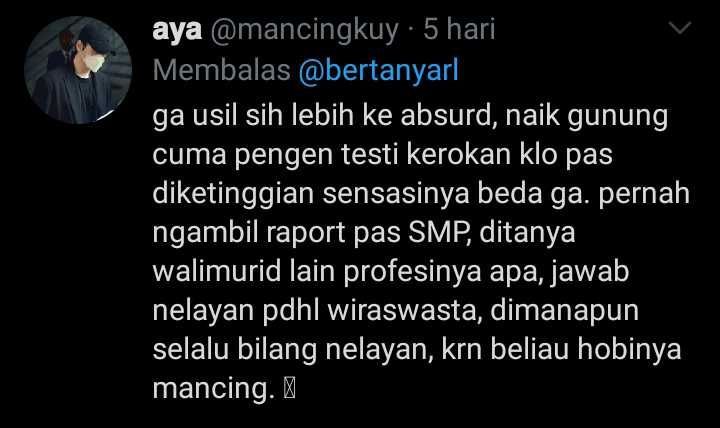The height and width of the screenshot is (428, 720).
Task: Open the aya display name profile
Action: 177,30
